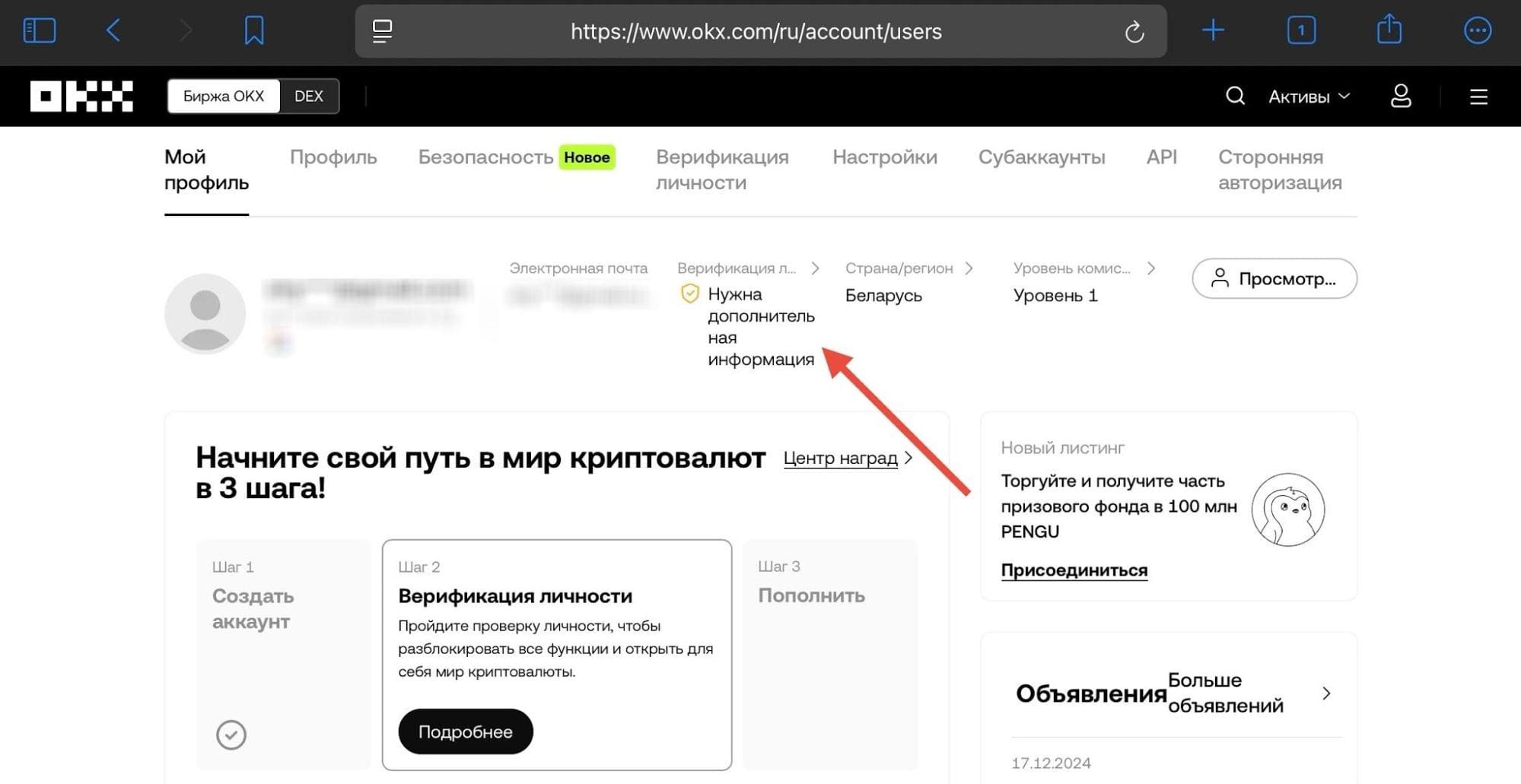The height and width of the screenshot is (784, 1521).
Task: Switch to the DEX toggle option
Action: (309, 97)
